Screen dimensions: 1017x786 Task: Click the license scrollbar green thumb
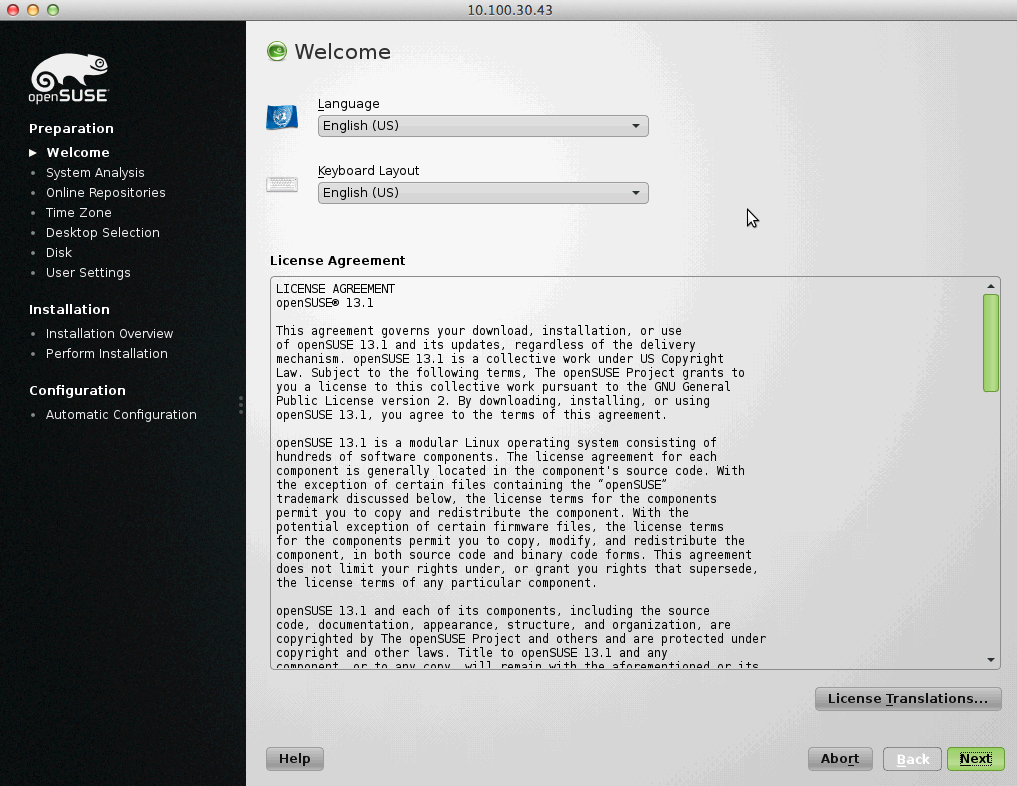click(x=990, y=343)
